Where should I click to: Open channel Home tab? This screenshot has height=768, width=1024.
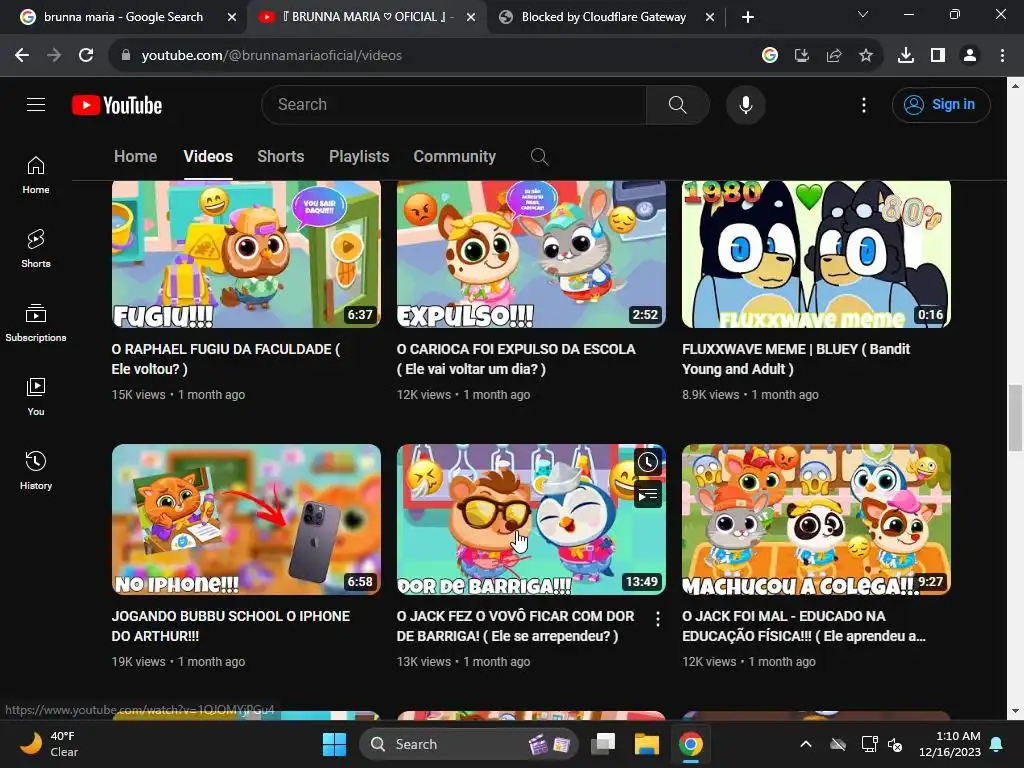[x=135, y=157]
